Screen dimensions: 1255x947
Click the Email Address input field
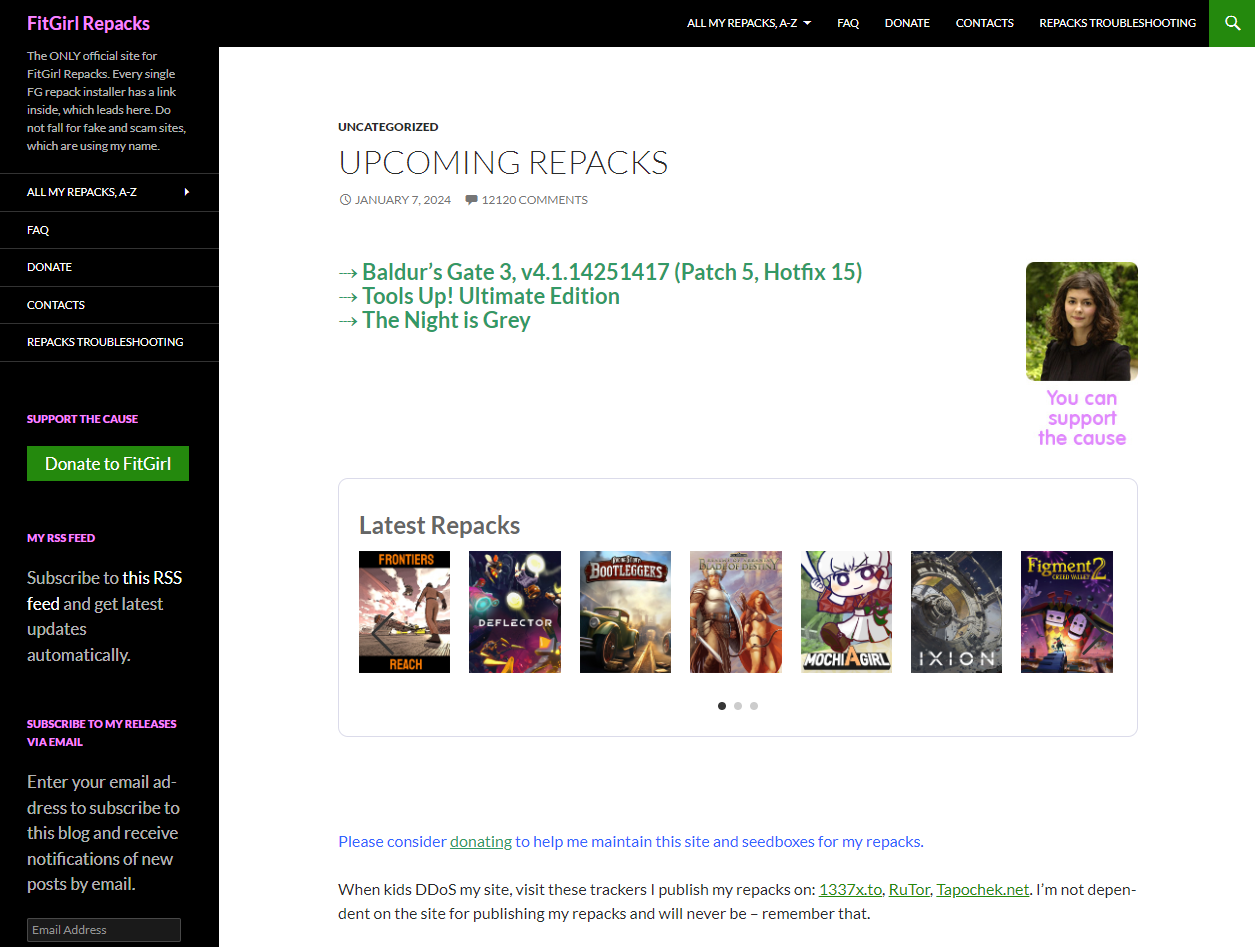click(x=103, y=929)
